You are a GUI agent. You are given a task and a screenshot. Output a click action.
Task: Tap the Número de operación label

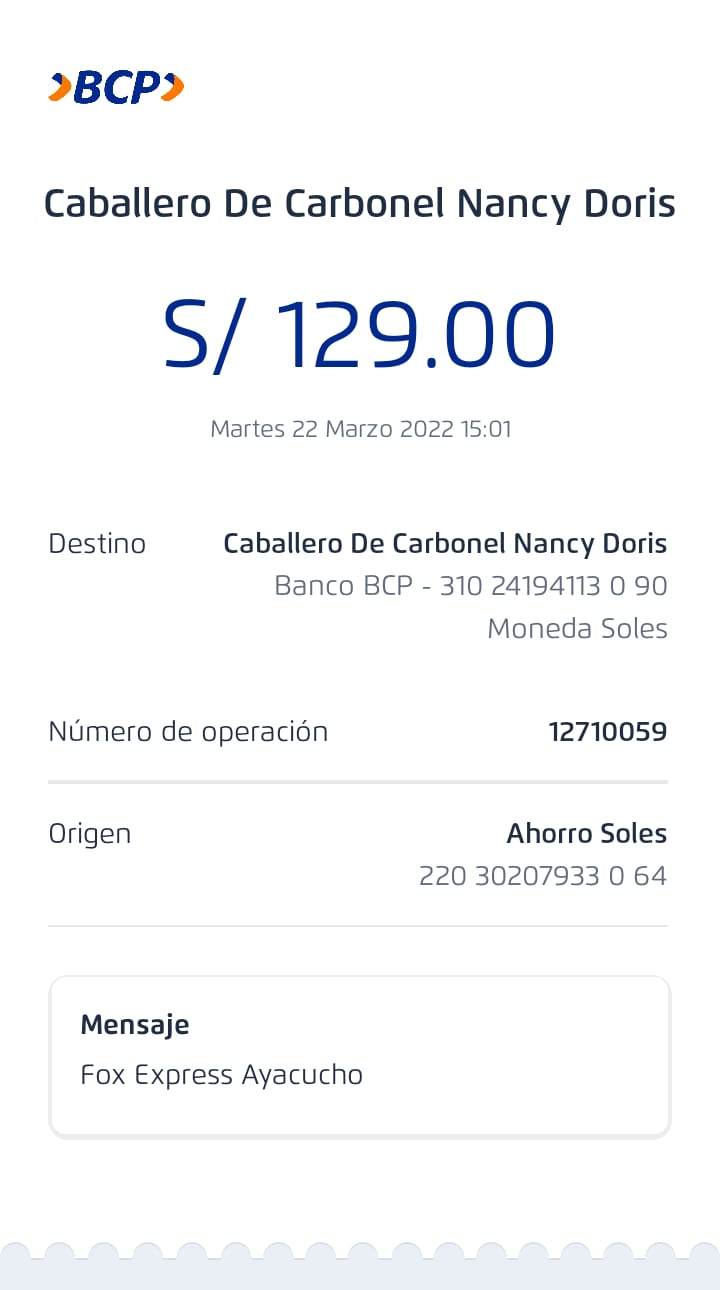coord(188,732)
